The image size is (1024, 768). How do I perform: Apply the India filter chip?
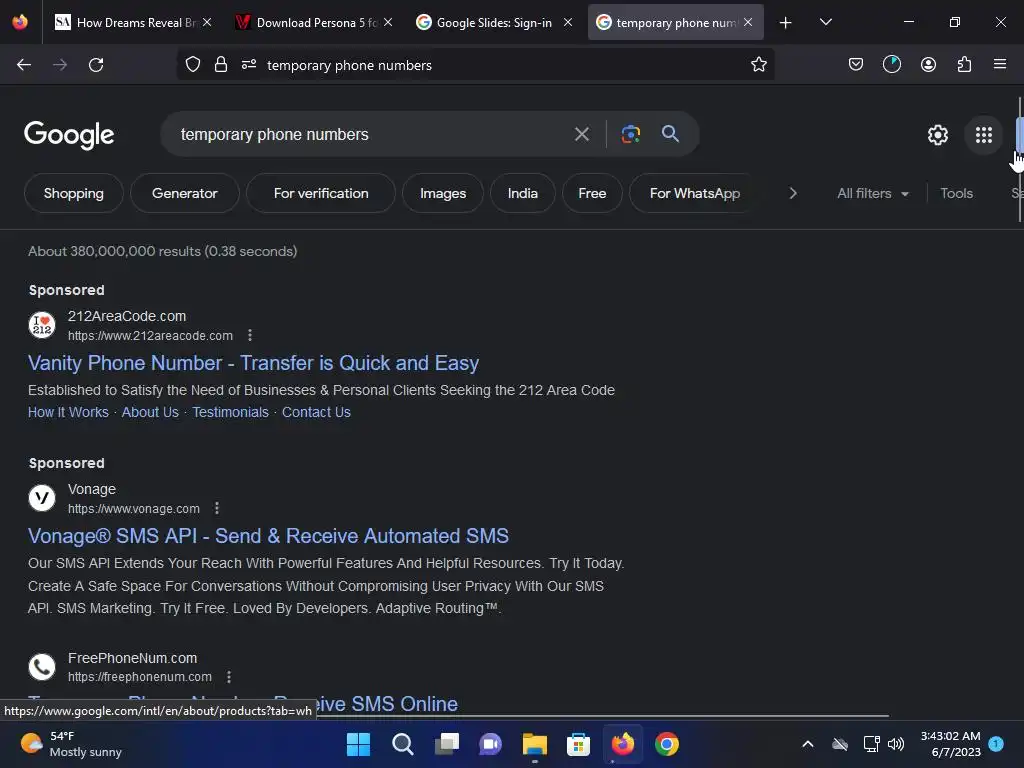[523, 194]
